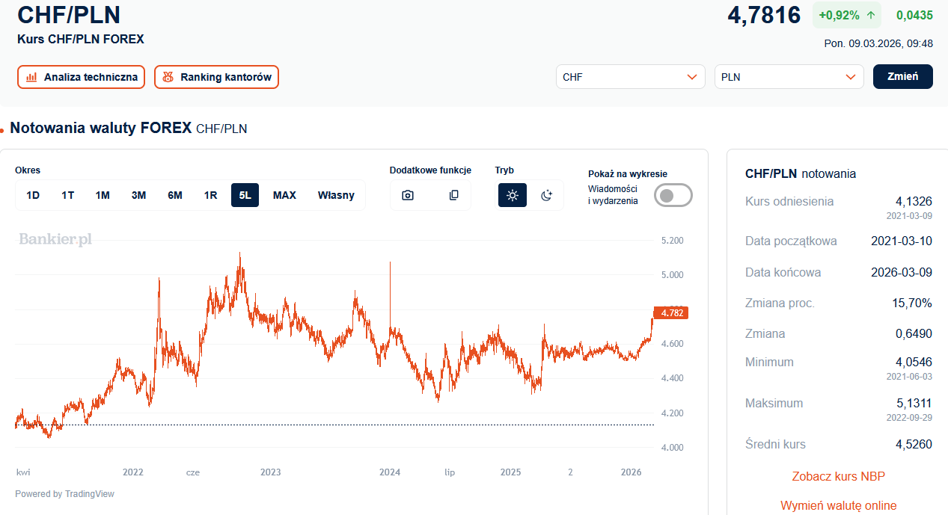Follow the Wymień walutę online link
The image size is (948, 515).
[839, 505]
